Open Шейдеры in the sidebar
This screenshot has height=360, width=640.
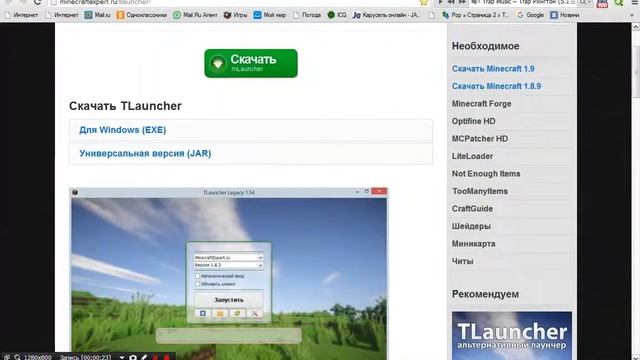471,227
